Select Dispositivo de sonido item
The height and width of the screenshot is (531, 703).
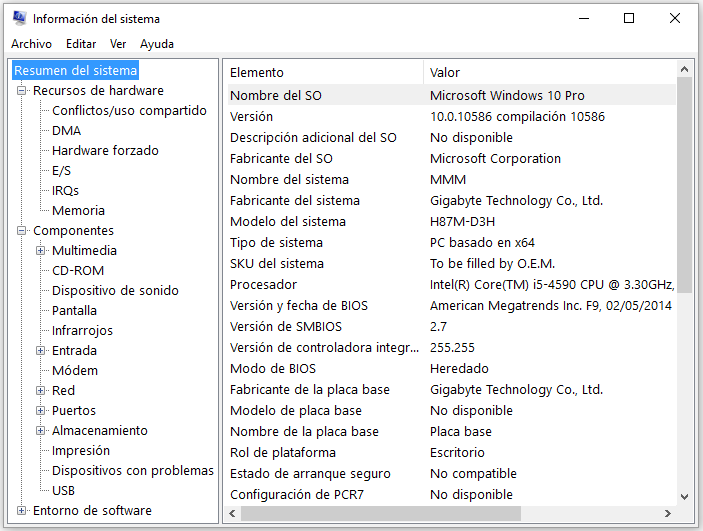point(115,291)
